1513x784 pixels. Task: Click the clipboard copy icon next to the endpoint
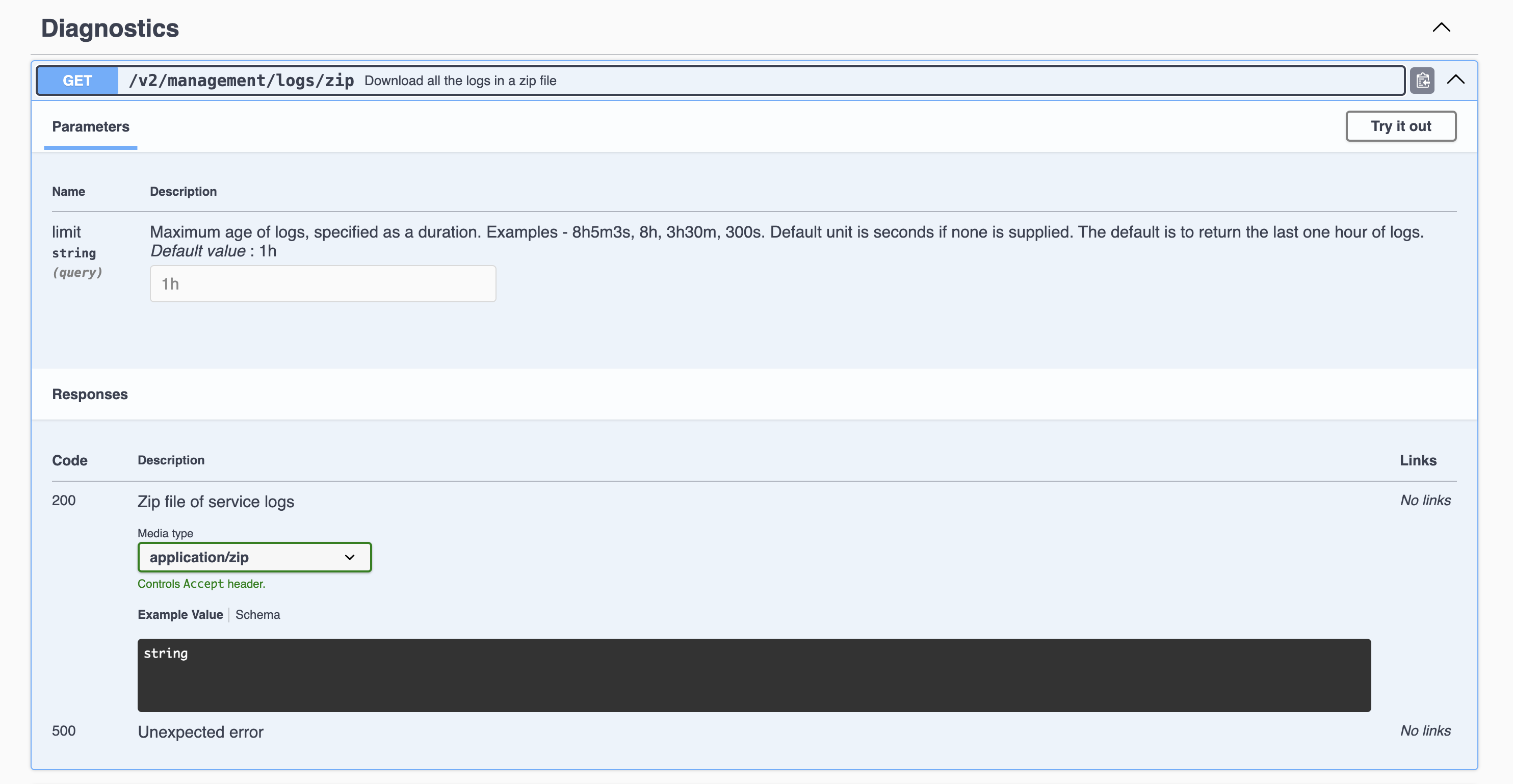coord(1422,81)
